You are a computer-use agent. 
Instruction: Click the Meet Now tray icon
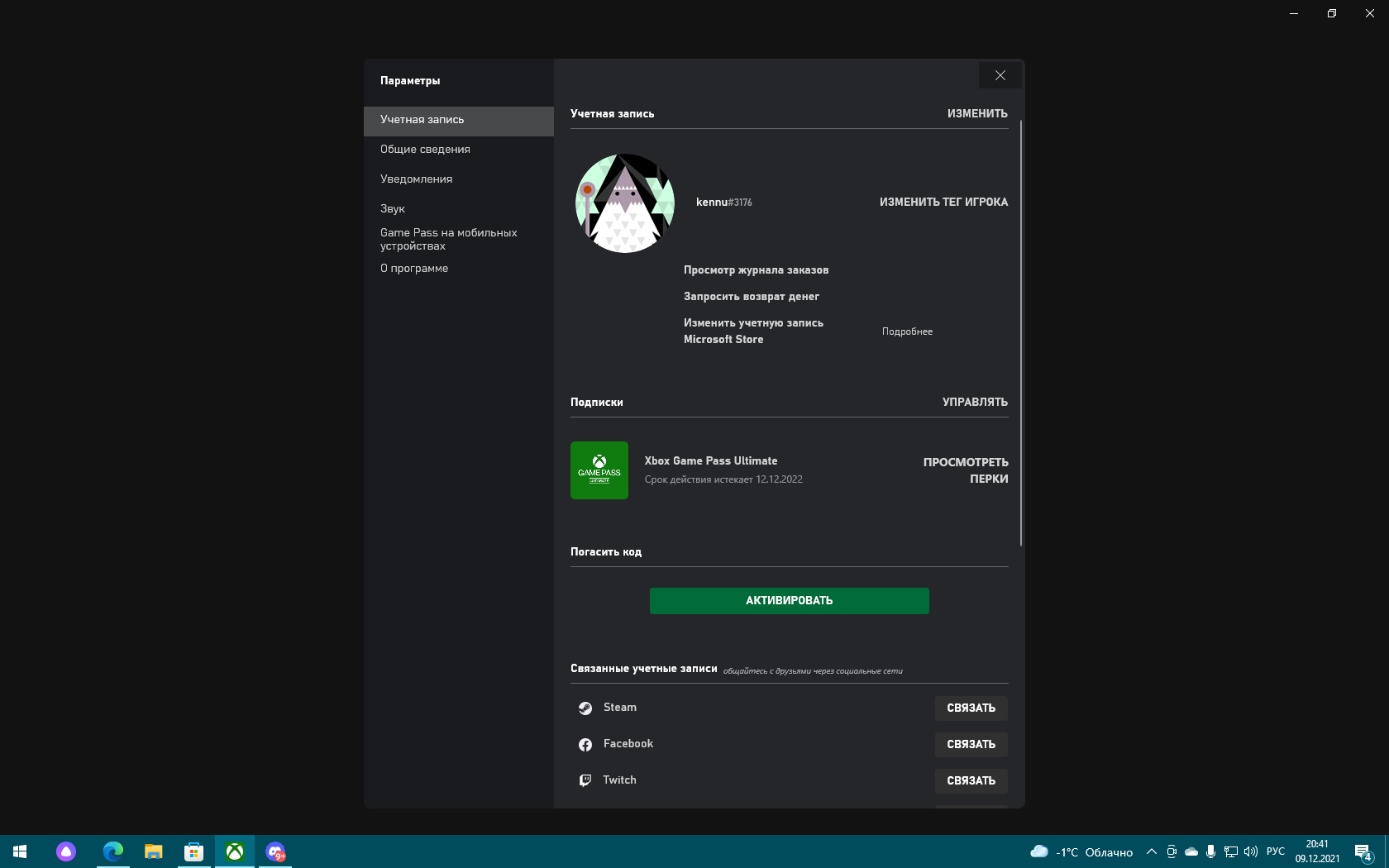[x=1171, y=851]
